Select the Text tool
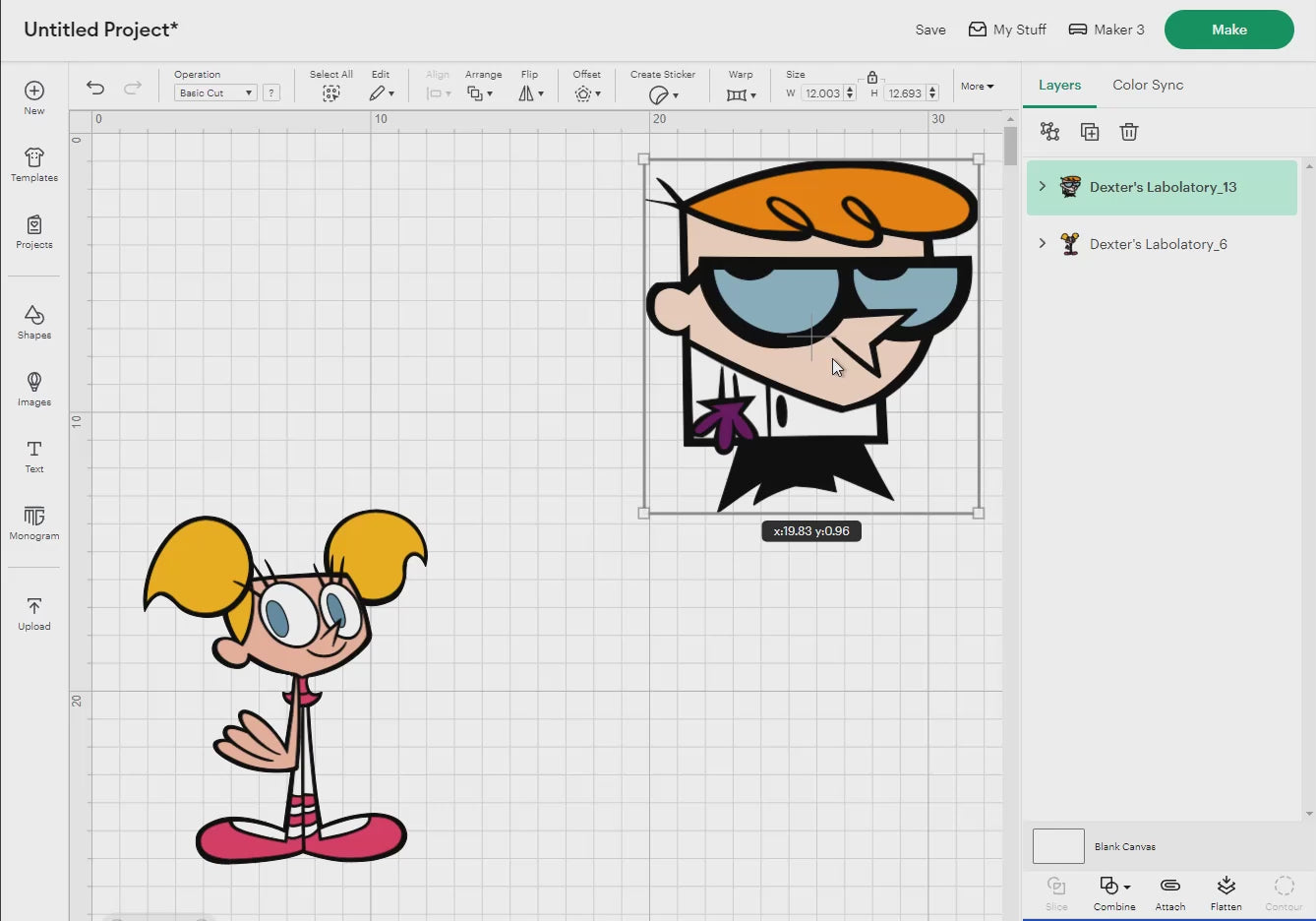 [x=34, y=456]
